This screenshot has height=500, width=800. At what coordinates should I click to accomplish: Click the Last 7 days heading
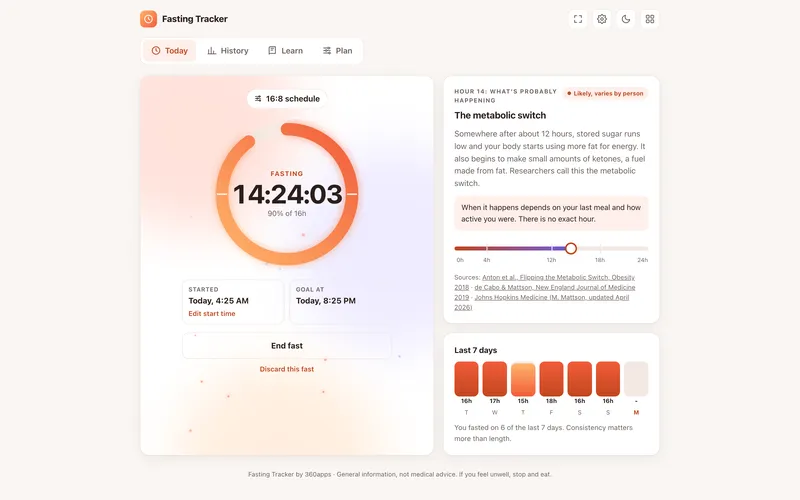476,350
